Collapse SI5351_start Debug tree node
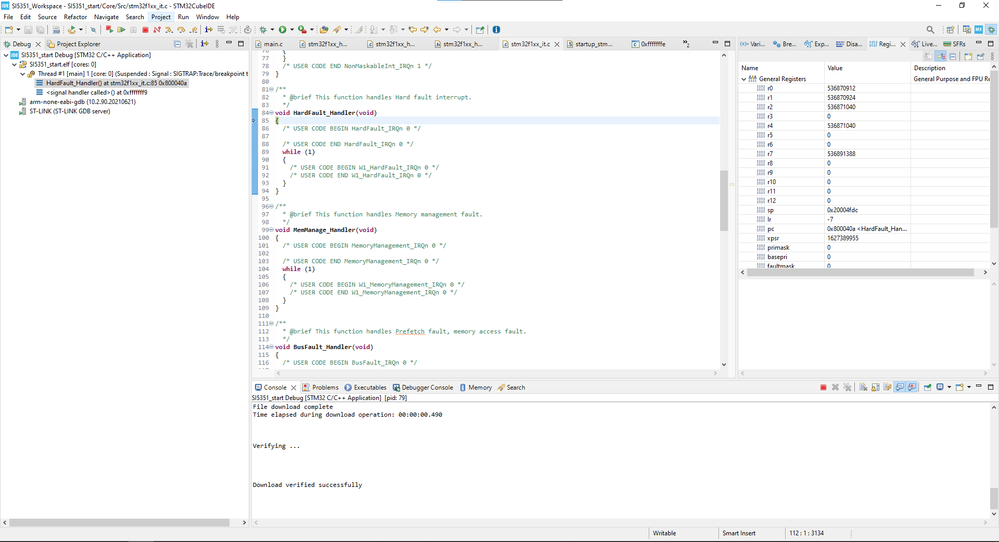999x542 pixels. (x=6, y=56)
